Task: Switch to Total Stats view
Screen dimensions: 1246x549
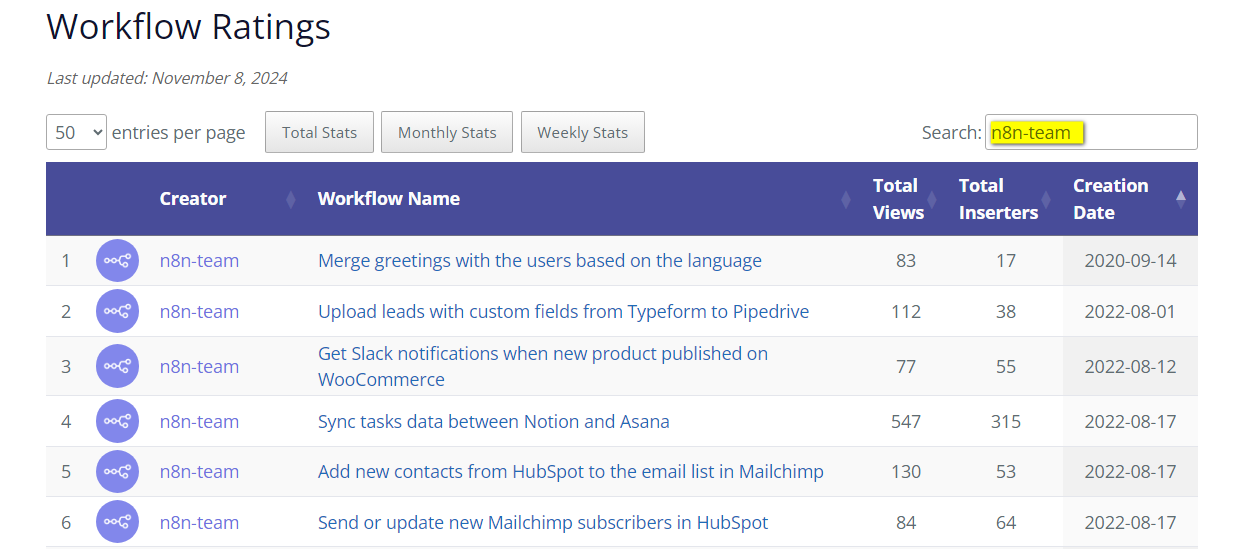Action: 319,132
